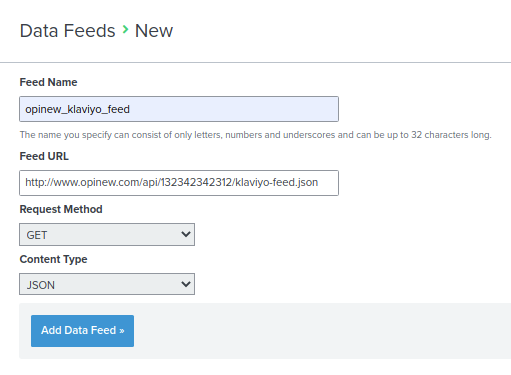The height and width of the screenshot is (375, 511).
Task: Click the Feed URL input field
Action: pos(179,183)
